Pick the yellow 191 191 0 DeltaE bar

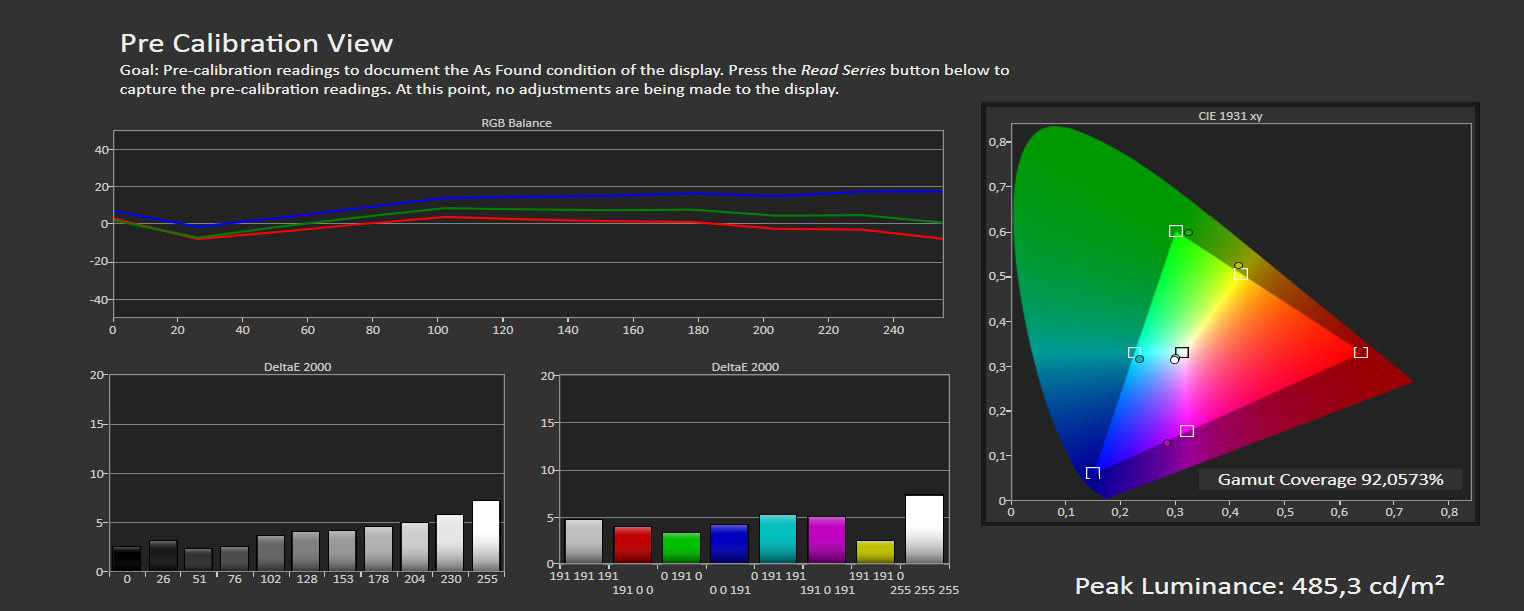[875, 552]
